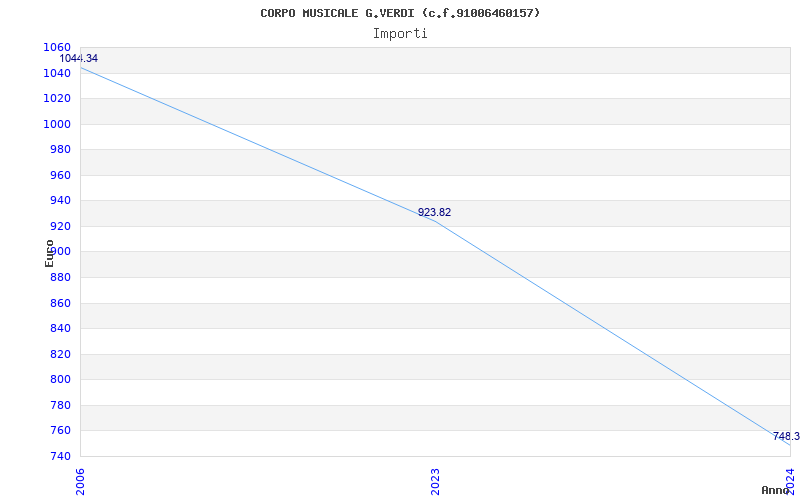Viewport: 800px width, 500px height.
Task: Select the 748.3 data point label
Action: click(786, 436)
